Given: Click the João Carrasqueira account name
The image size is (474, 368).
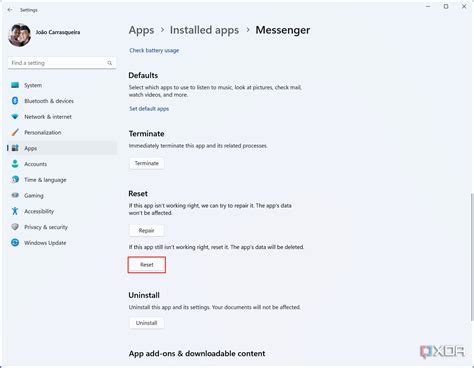Looking at the screenshot, I should pos(58,32).
